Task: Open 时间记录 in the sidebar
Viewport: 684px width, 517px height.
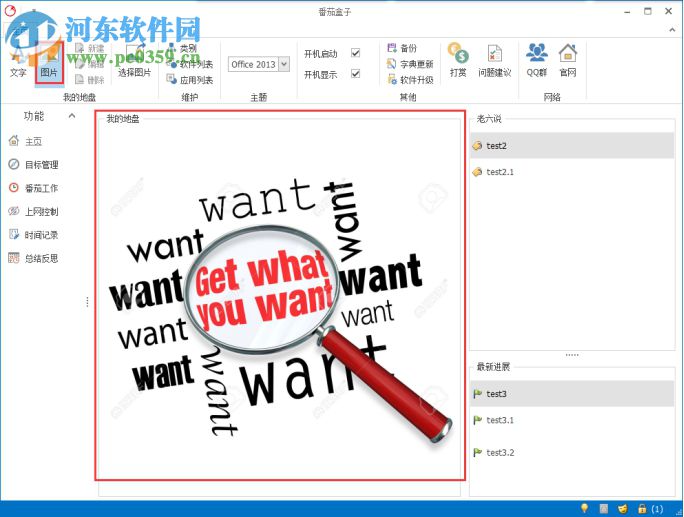Action: 34,235
